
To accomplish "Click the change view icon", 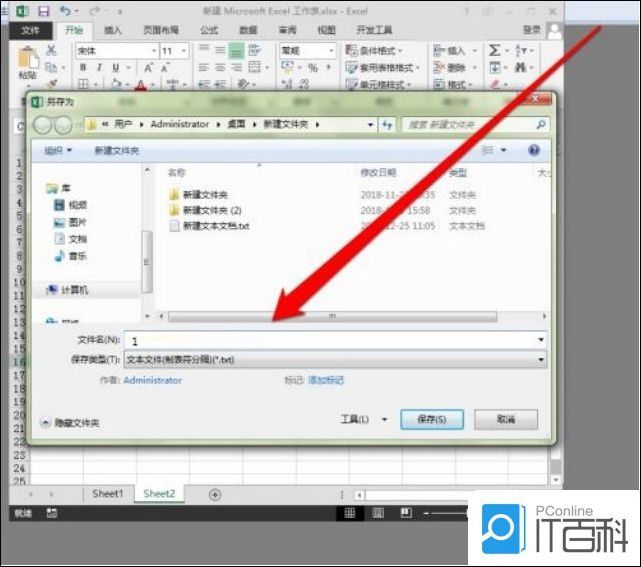I will (487, 150).
